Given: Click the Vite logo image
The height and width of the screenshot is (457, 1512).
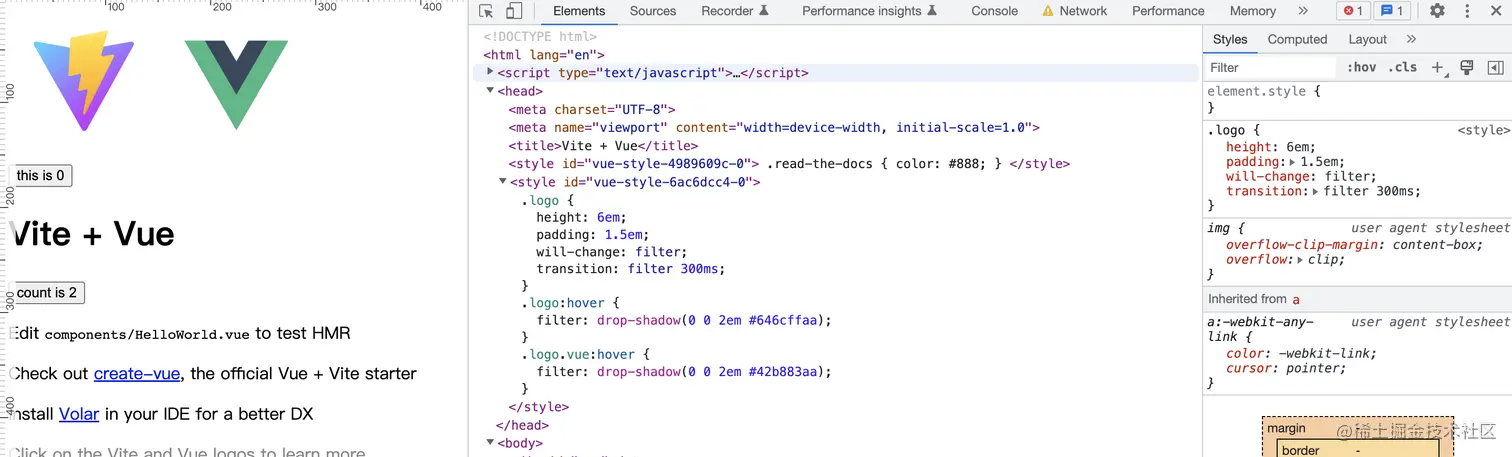Looking at the screenshot, I should coord(83,80).
